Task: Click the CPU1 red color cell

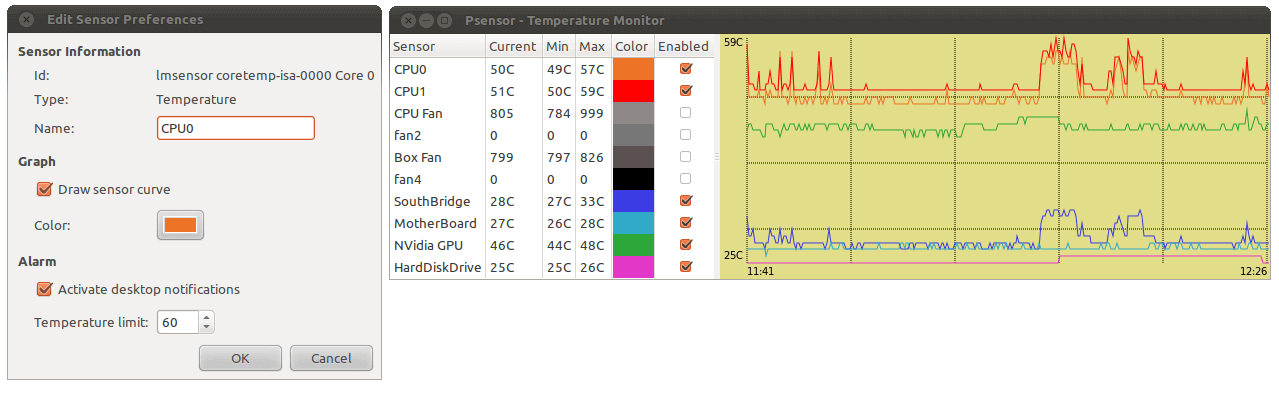Action: pos(634,91)
